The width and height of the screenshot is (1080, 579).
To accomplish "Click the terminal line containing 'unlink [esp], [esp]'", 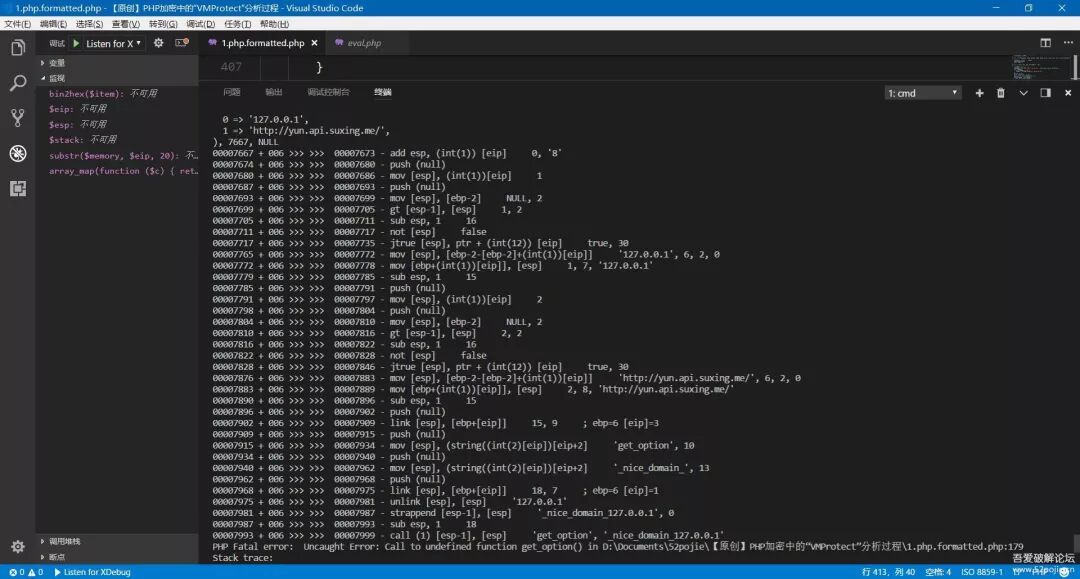I will pyautogui.click(x=390, y=502).
